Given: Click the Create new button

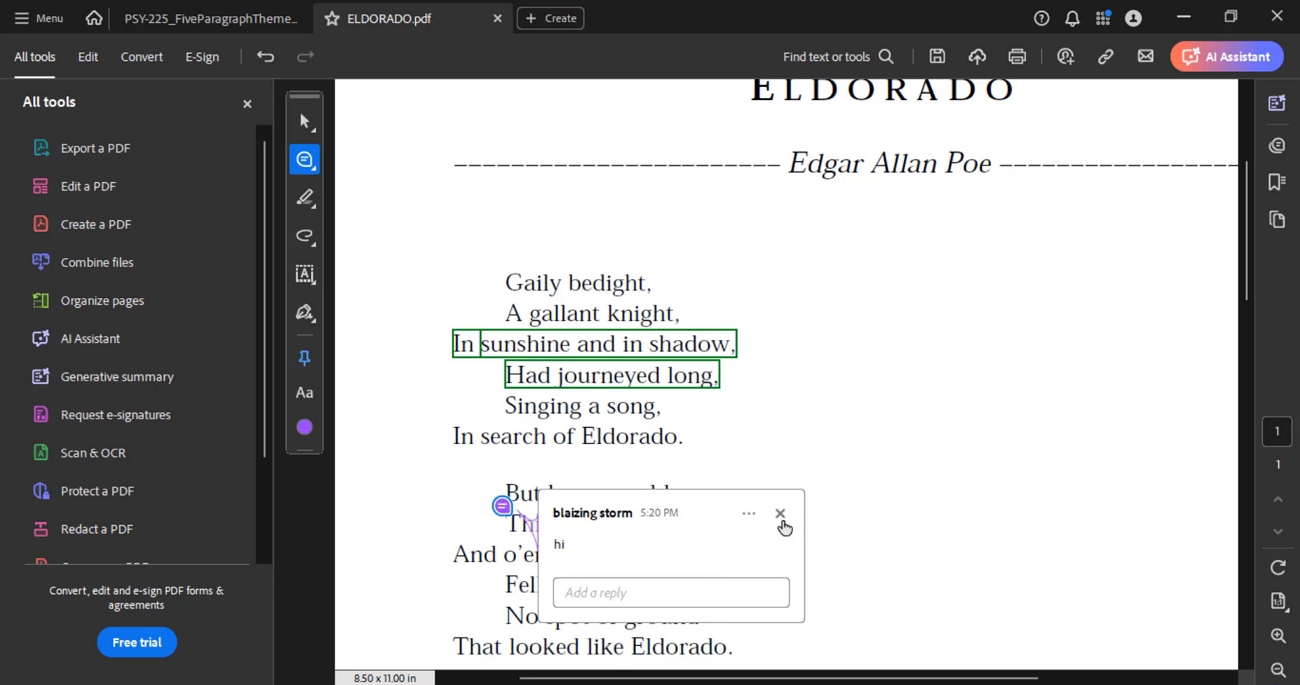Looking at the screenshot, I should [x=551, y=18].
